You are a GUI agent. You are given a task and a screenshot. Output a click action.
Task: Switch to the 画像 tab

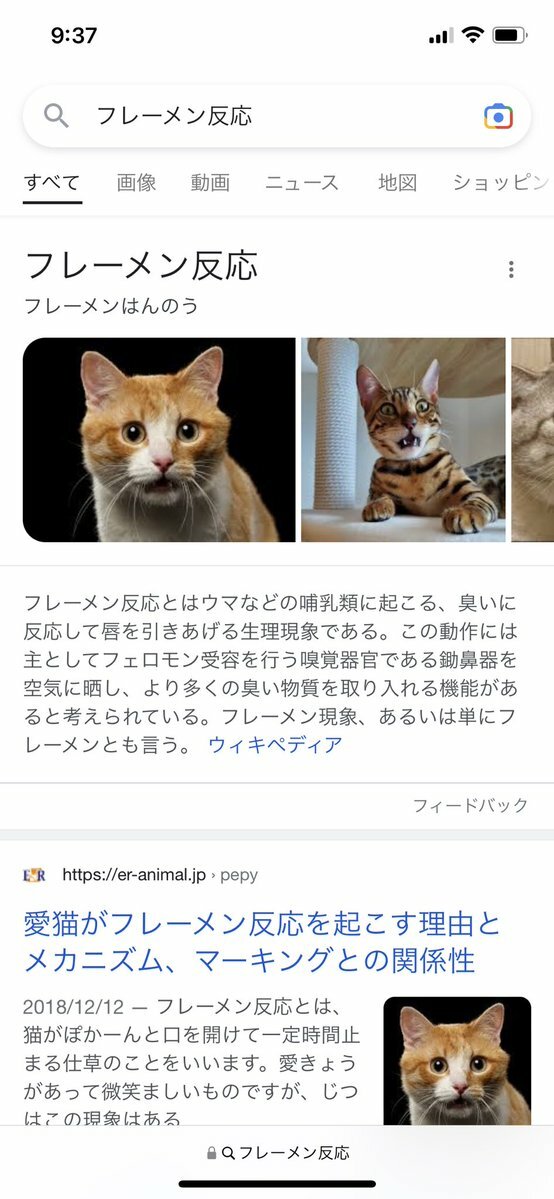[136, 183]
